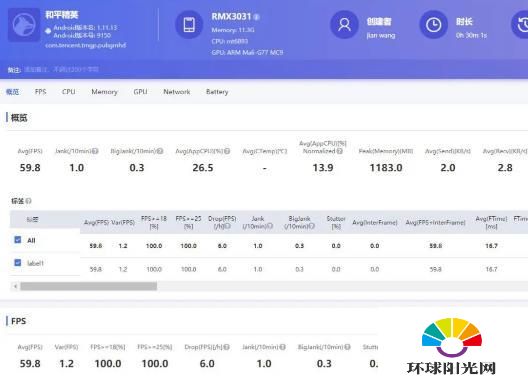This screenshot has height=384, width=528.
Task: Click normalized CPU value 13.9
Action: pos(323,167)
